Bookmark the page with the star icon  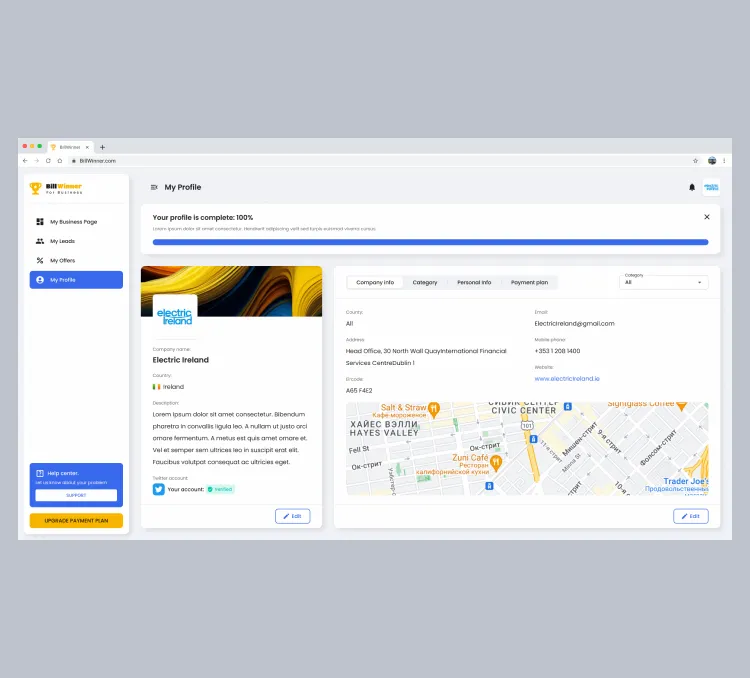point(695,160)
